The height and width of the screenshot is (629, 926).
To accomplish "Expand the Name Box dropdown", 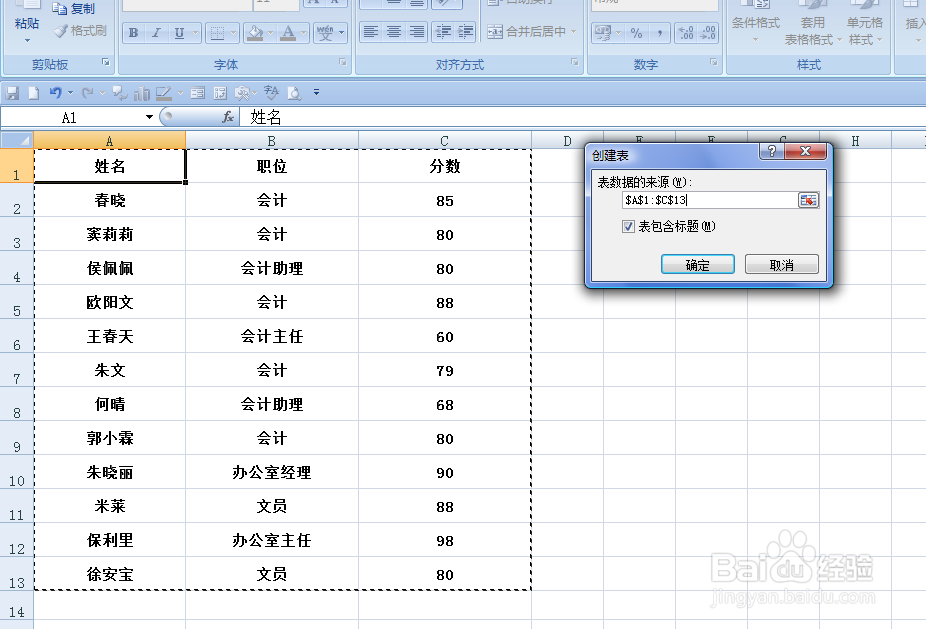I will coord(149,117).
